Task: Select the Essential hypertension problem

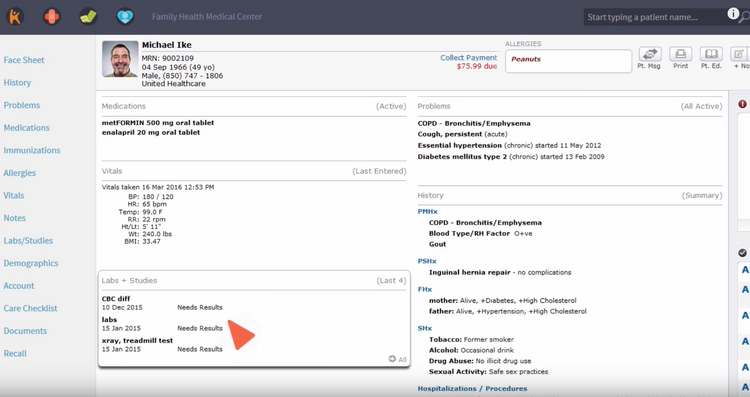Action: (509, 145)
